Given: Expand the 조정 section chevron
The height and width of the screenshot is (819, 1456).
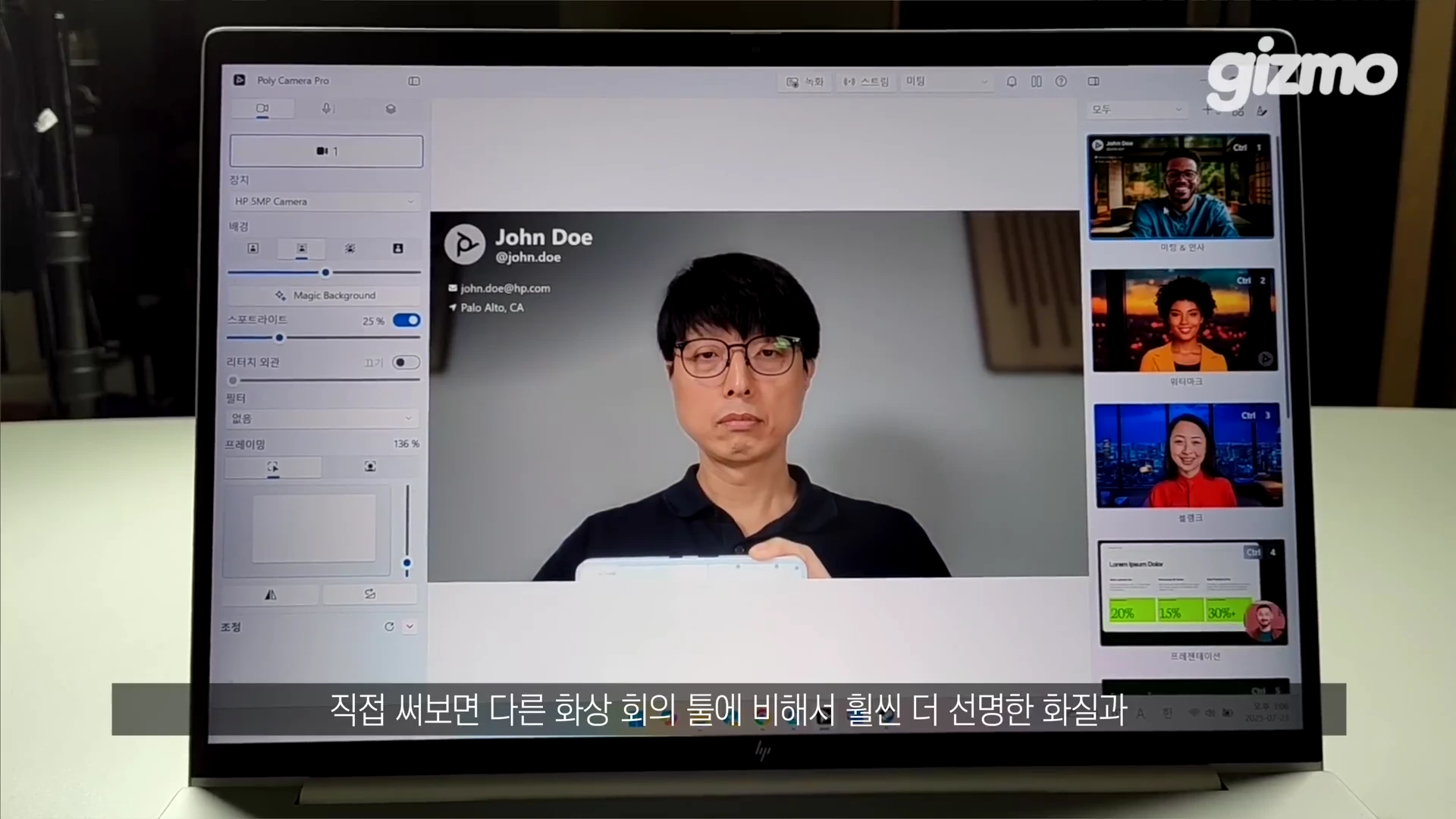Looking at the screenshot, I should click(409, 627).
